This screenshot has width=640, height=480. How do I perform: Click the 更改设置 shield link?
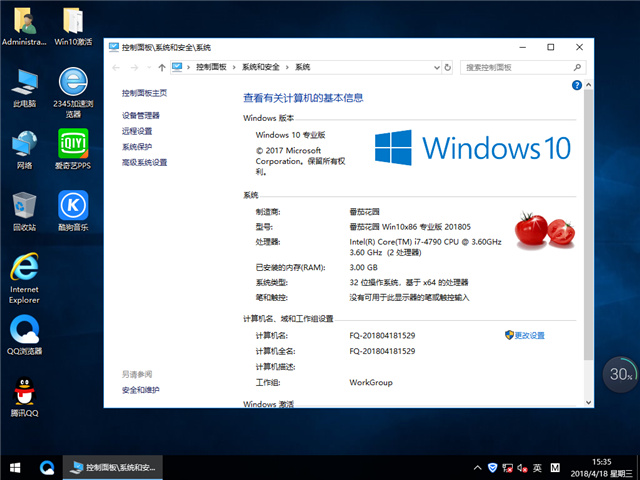click(x=525, y=336)
